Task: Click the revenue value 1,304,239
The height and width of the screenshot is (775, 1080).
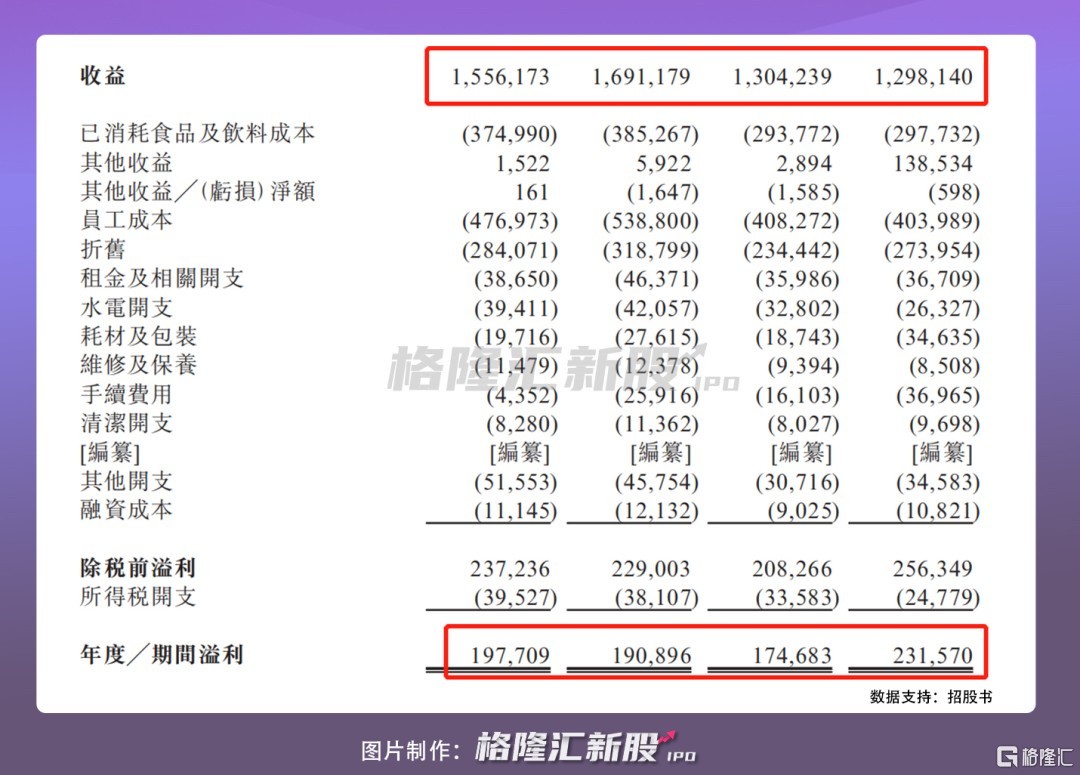Action: [782, 76]
